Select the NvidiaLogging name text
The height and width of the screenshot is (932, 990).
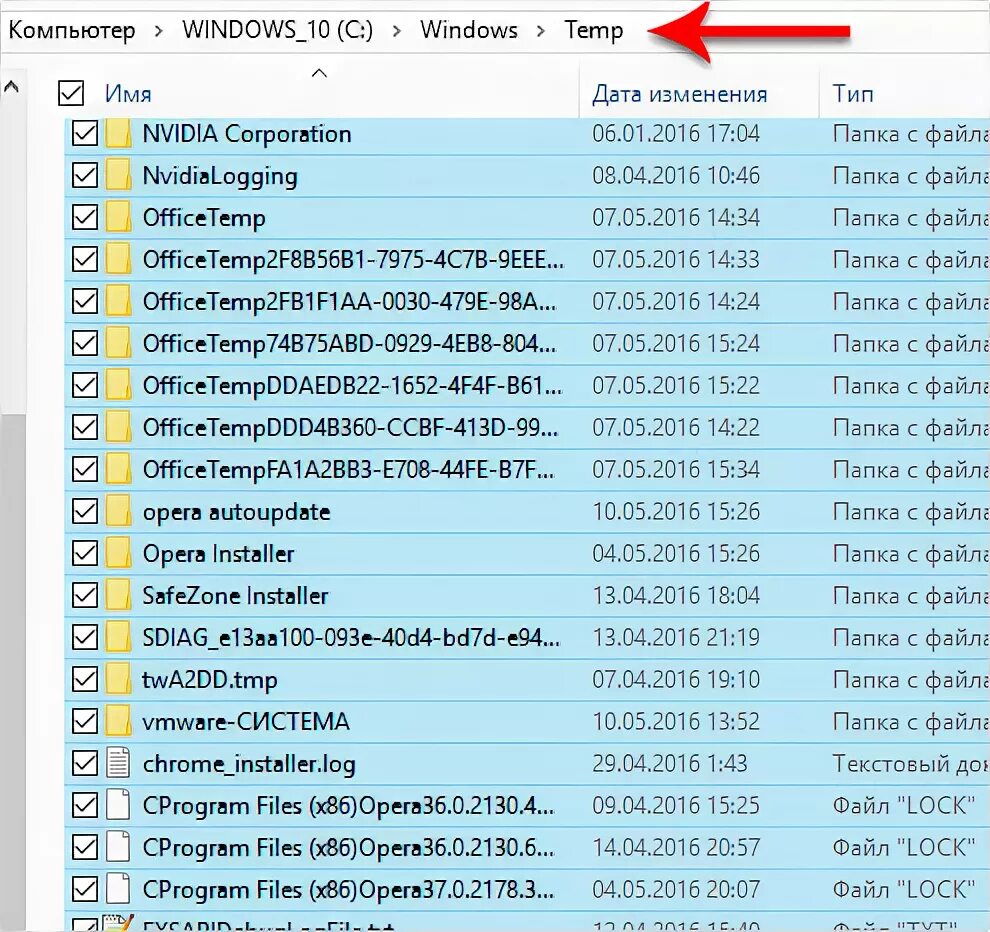click(x=220, y=176)
